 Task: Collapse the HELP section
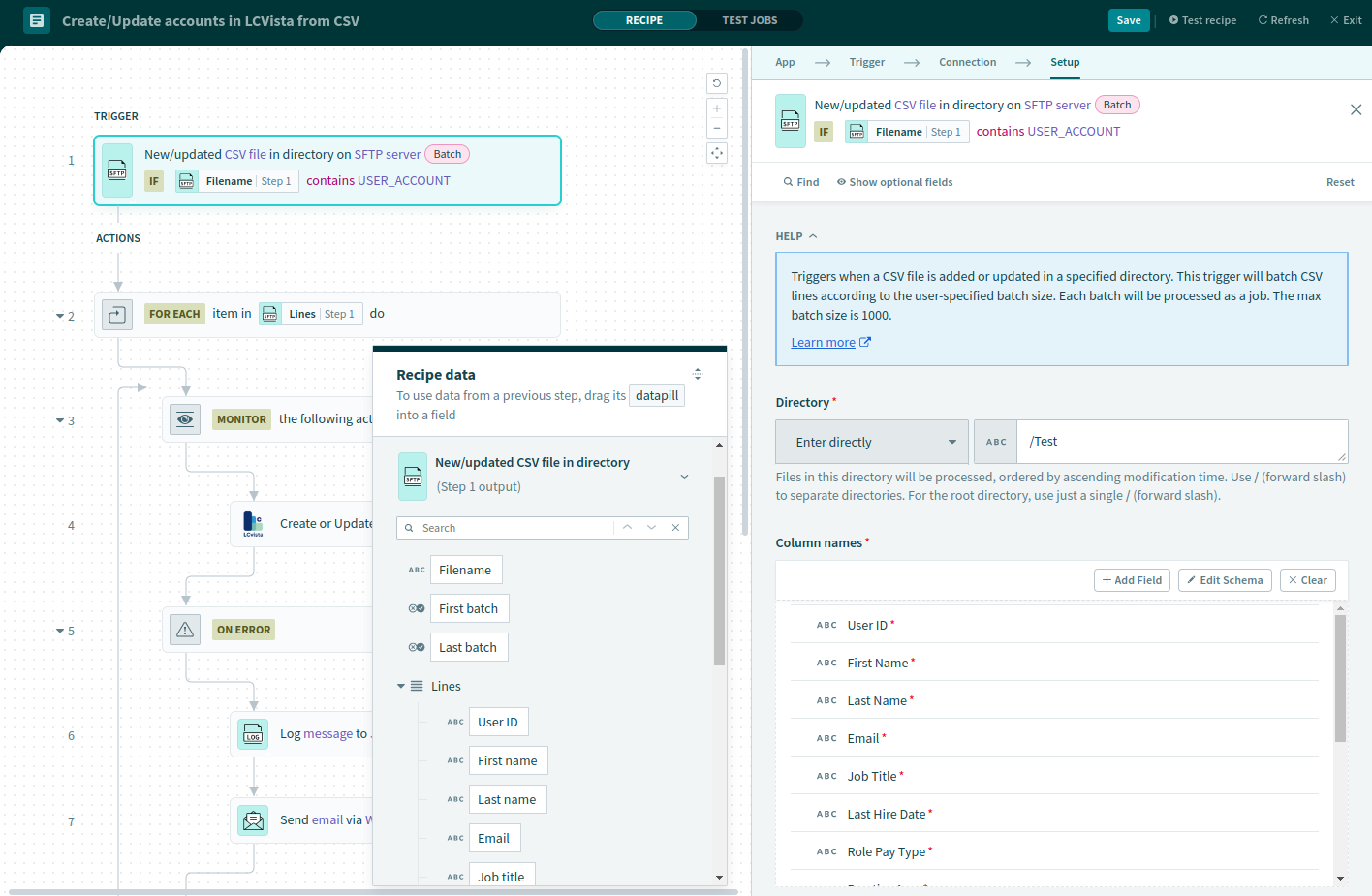click(813, 236)
